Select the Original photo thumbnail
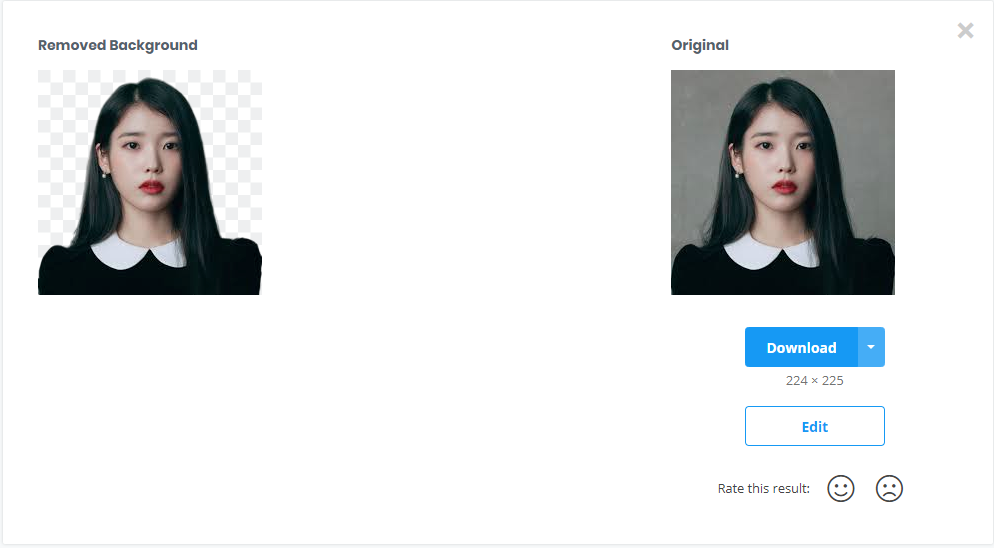This screenshot has height=548, width=994. (x=783, y=183)
